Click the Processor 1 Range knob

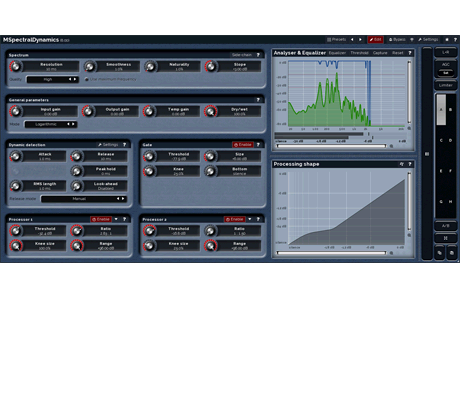click(76, 246)
